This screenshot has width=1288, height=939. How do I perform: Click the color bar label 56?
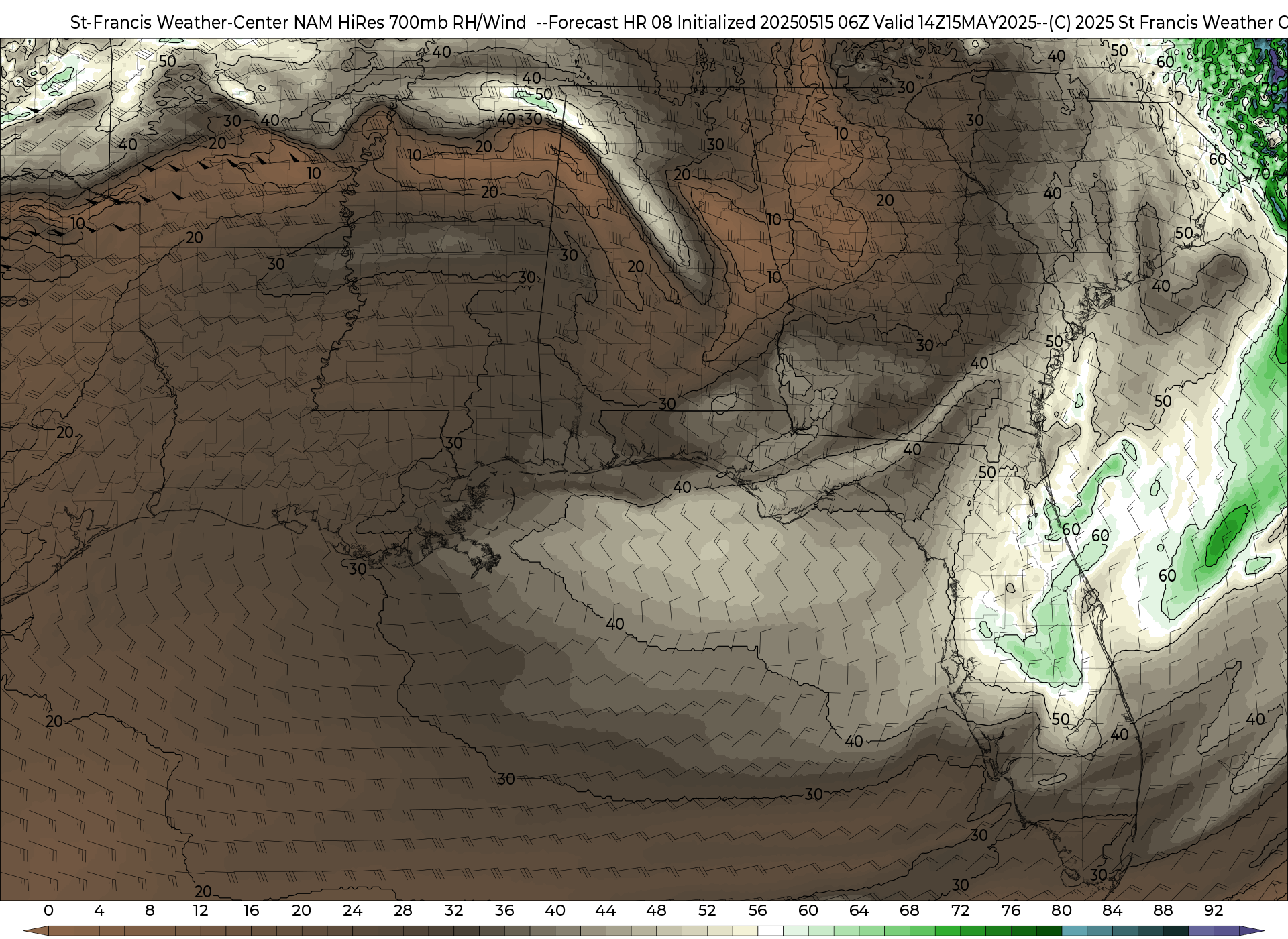click(758, 911)
